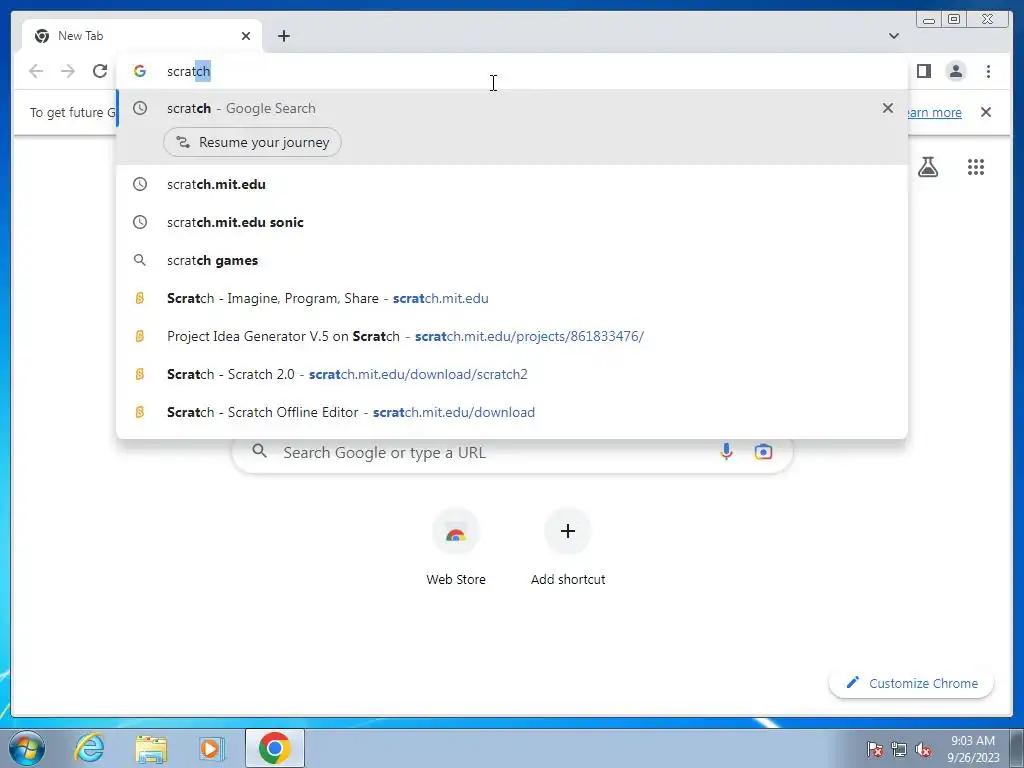Click the back navigation arrow
Screen dimensions: 1024x768
[x=36, y=71]
